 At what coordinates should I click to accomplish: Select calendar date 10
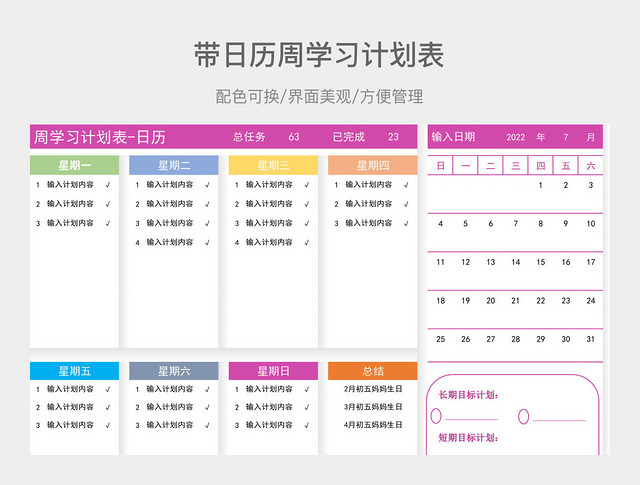pos(591,223)
